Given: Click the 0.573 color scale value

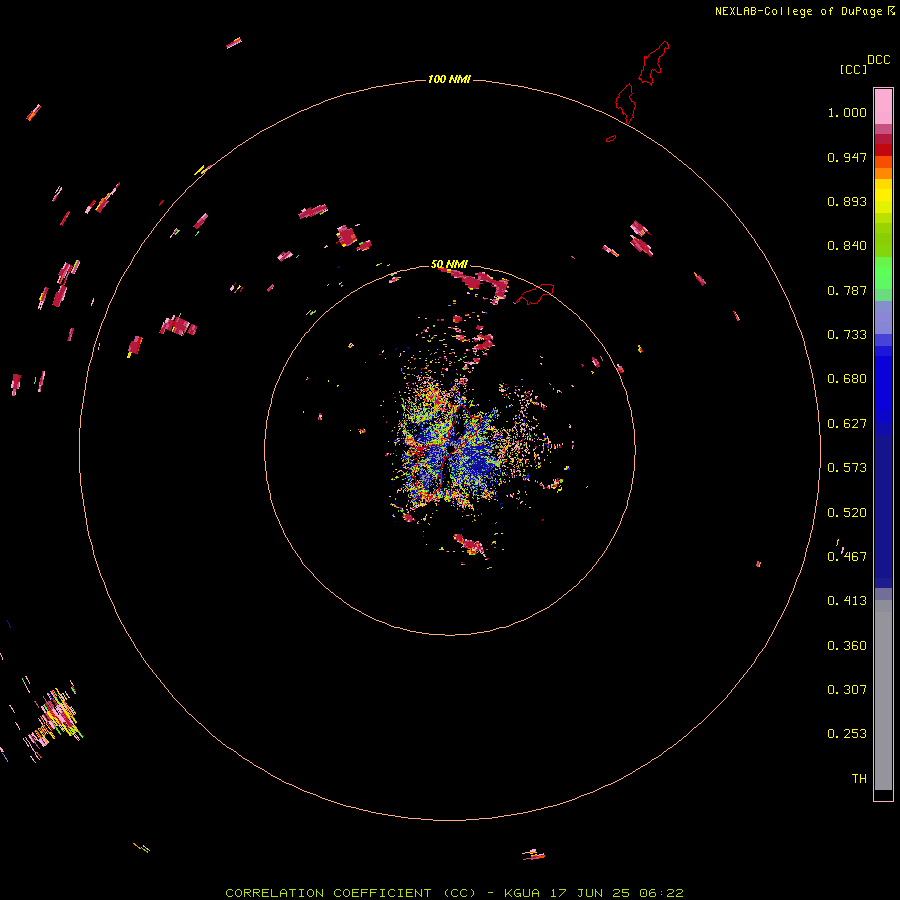Looking at the screenshot, I should [x=847, y=468].
